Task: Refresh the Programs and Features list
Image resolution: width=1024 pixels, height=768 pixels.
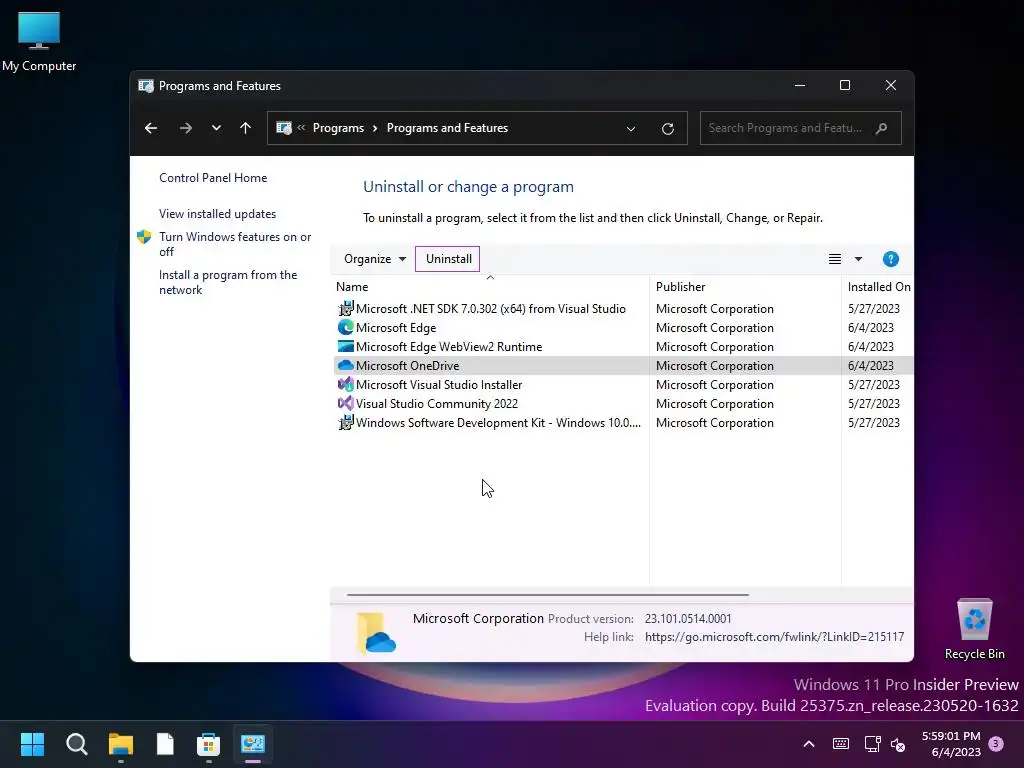Action: [667, 129]
